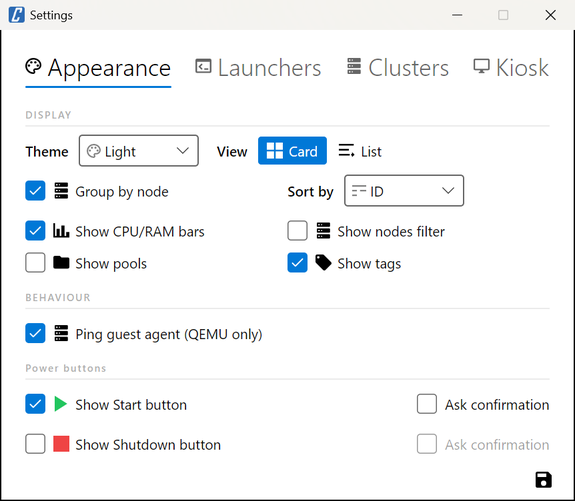The width and height of the screenshot is (575, 501).
Task: Uncheck the Group by node checkbox
Action: (35, 191)
